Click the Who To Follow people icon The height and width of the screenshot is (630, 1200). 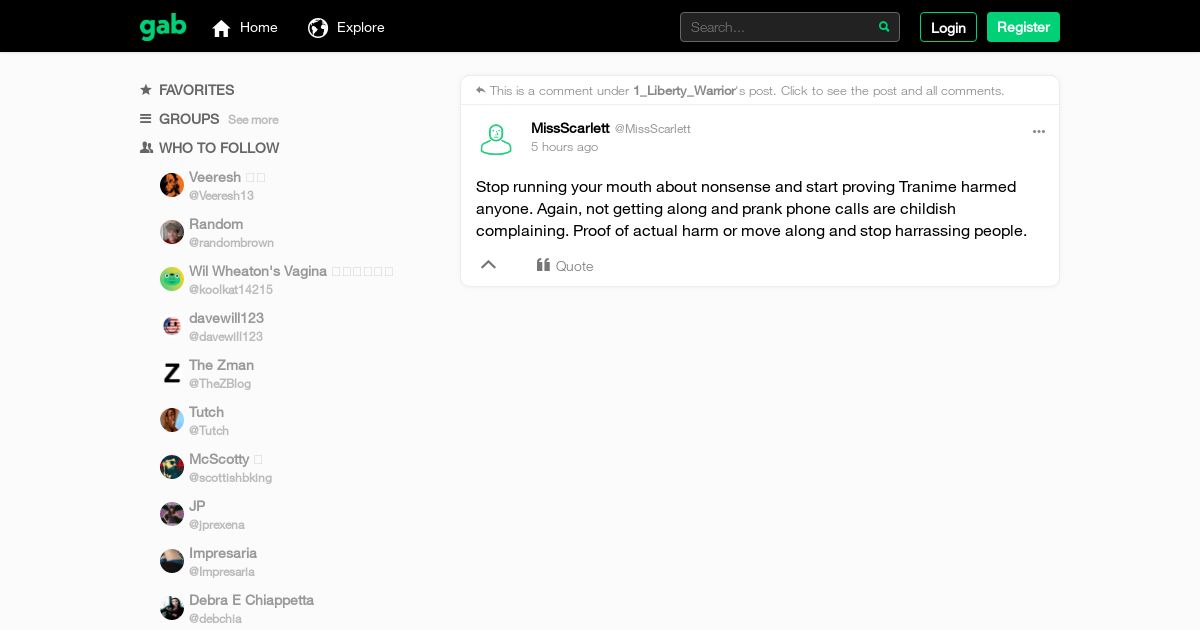pos(146,148)
